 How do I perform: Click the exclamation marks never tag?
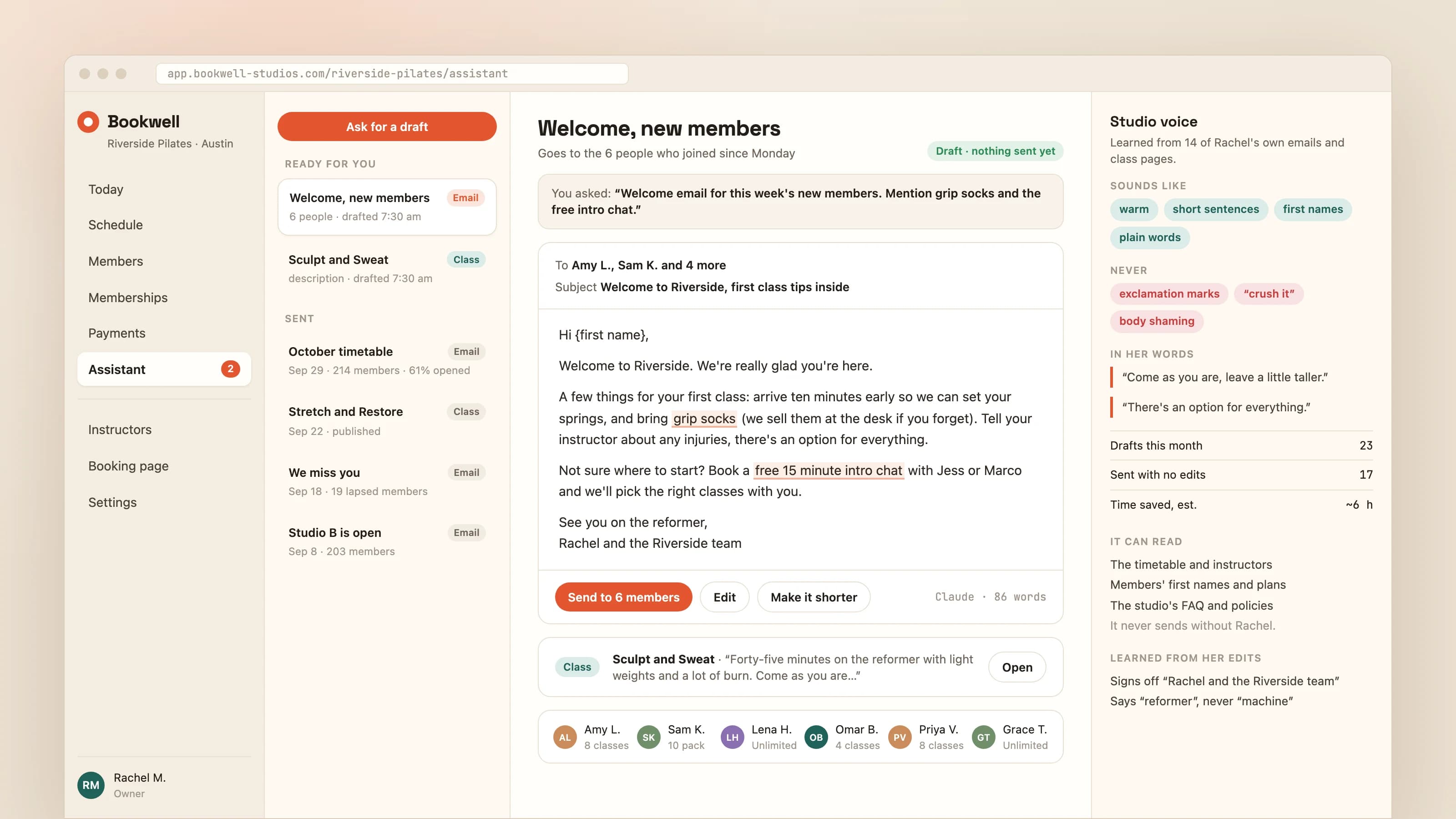(x=1169, y=294)
